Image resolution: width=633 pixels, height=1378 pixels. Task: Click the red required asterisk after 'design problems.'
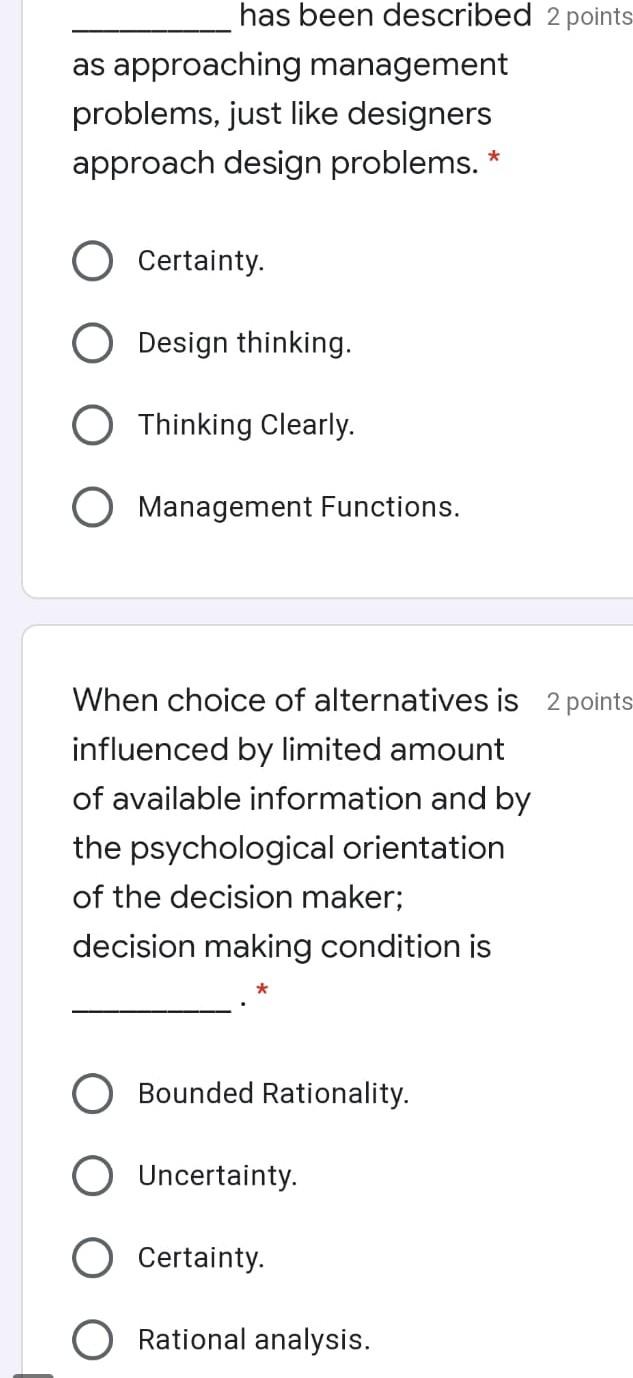click(x=493, y=160)
